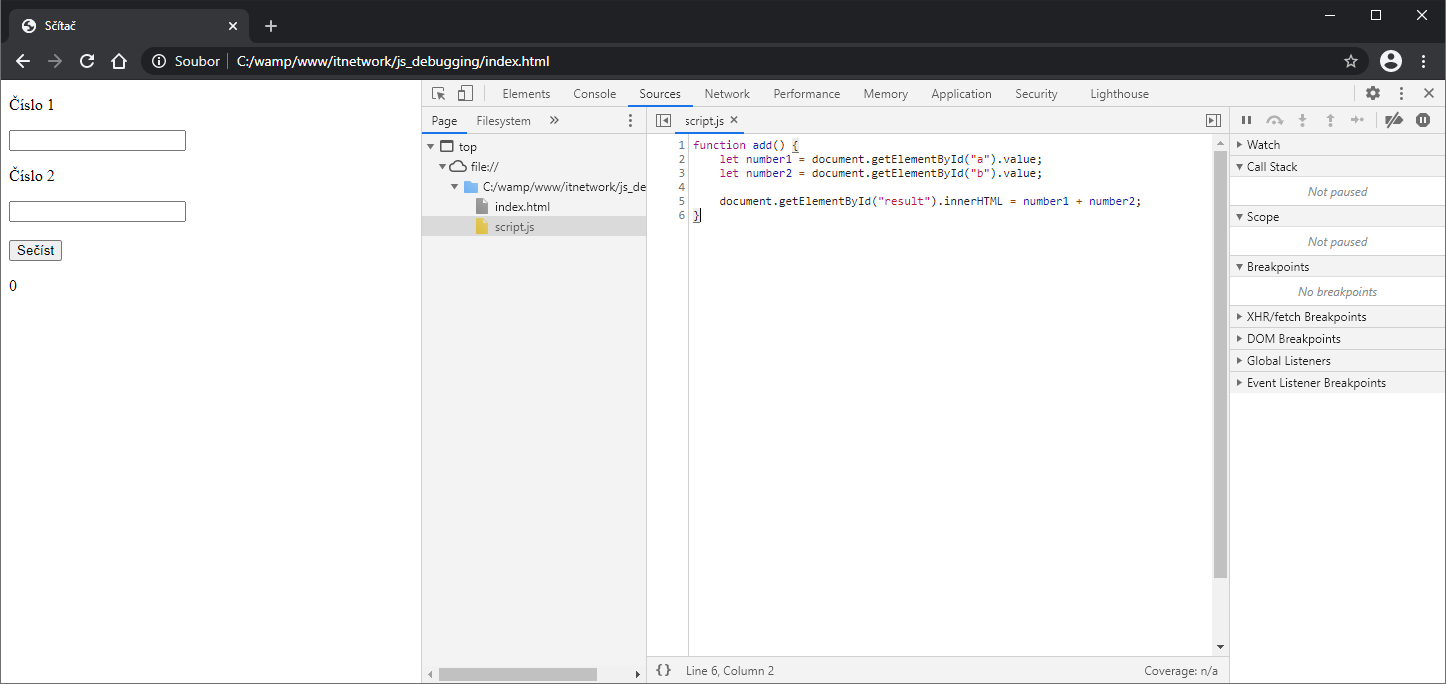This screenshot has width=1446, height=684.
Task: Hide the navigator sidebar icon
Action: click(x=663, y=120)
